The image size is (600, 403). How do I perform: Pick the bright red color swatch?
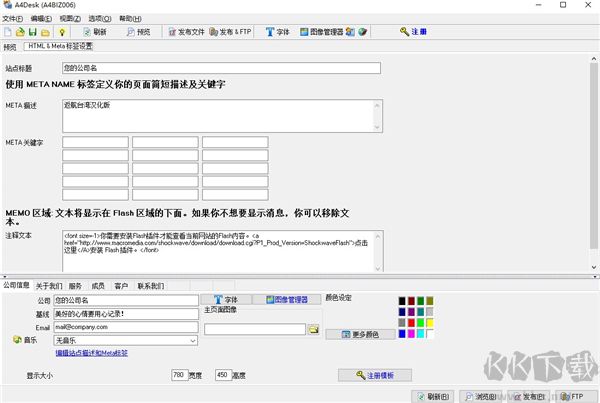tap(411, 323)
